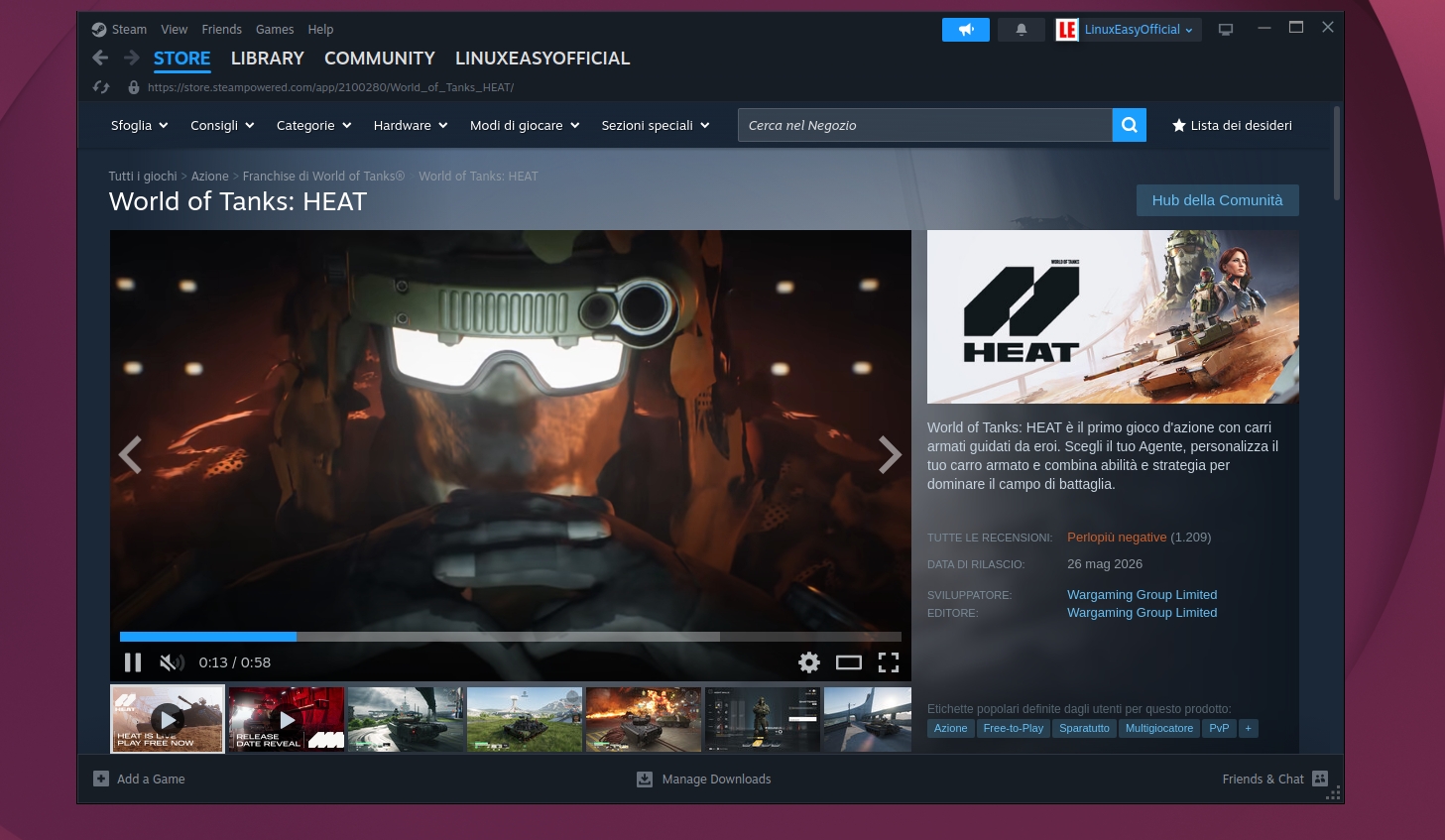Go back with the left arrow

(x=100, y=58)
